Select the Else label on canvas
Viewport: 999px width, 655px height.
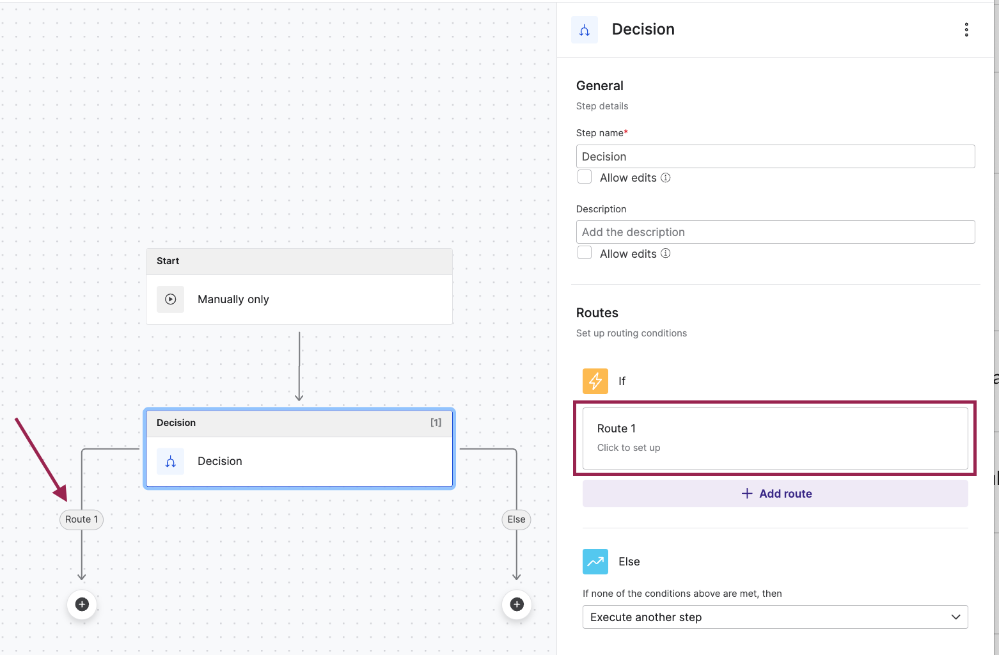516,519
